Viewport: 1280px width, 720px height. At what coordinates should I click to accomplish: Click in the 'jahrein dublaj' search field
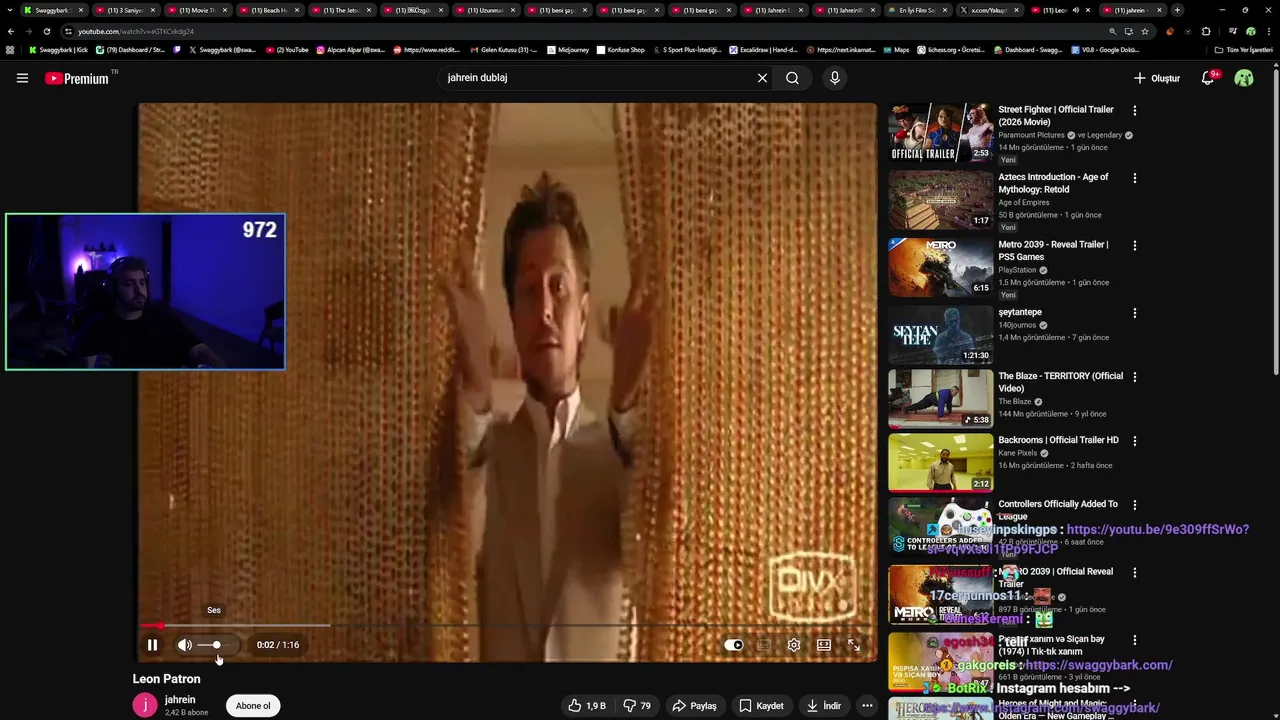click(x=595, y=78)
